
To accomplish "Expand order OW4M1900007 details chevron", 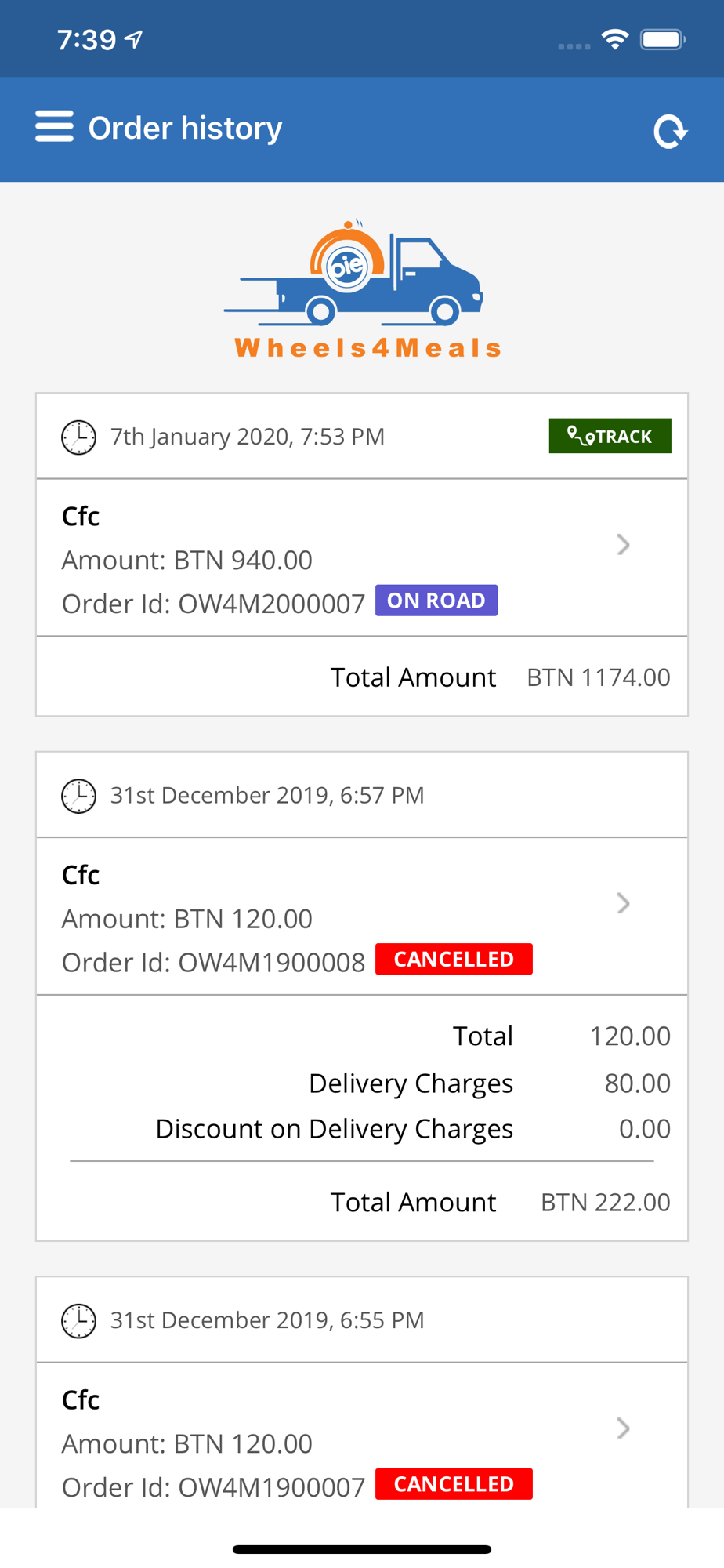I will [x=623, y=1428].
